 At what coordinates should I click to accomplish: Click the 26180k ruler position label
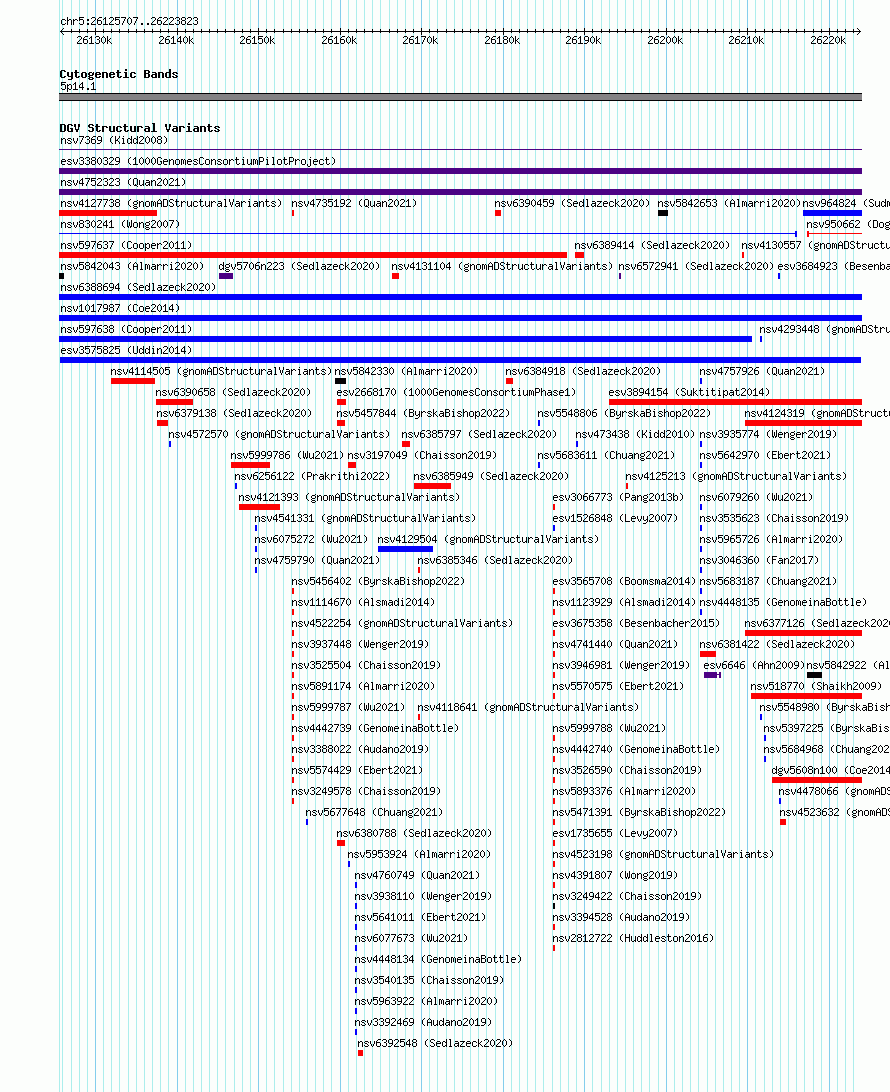point(502,40)
